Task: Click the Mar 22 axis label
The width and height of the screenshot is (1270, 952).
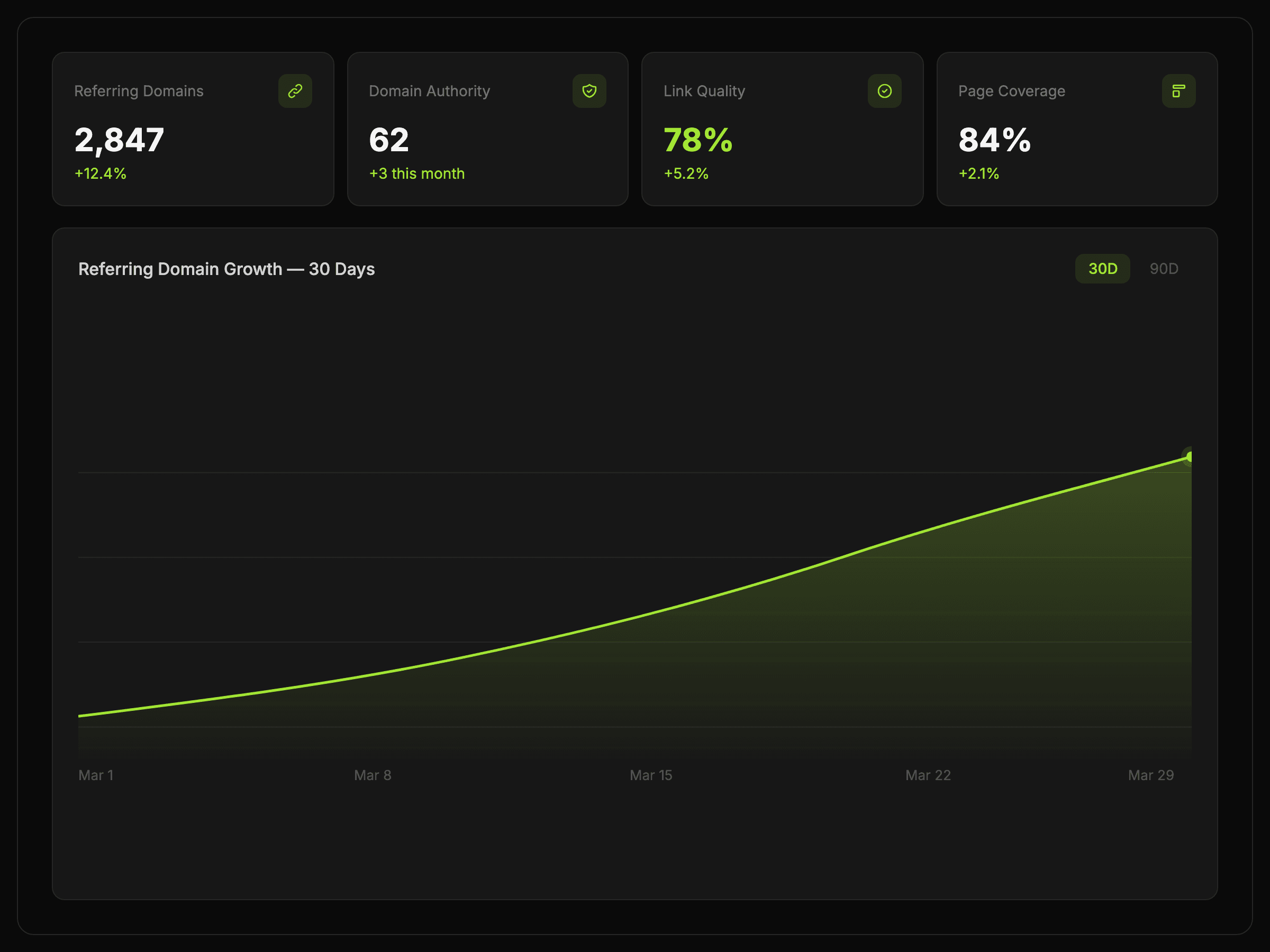Action: [928, 775]
